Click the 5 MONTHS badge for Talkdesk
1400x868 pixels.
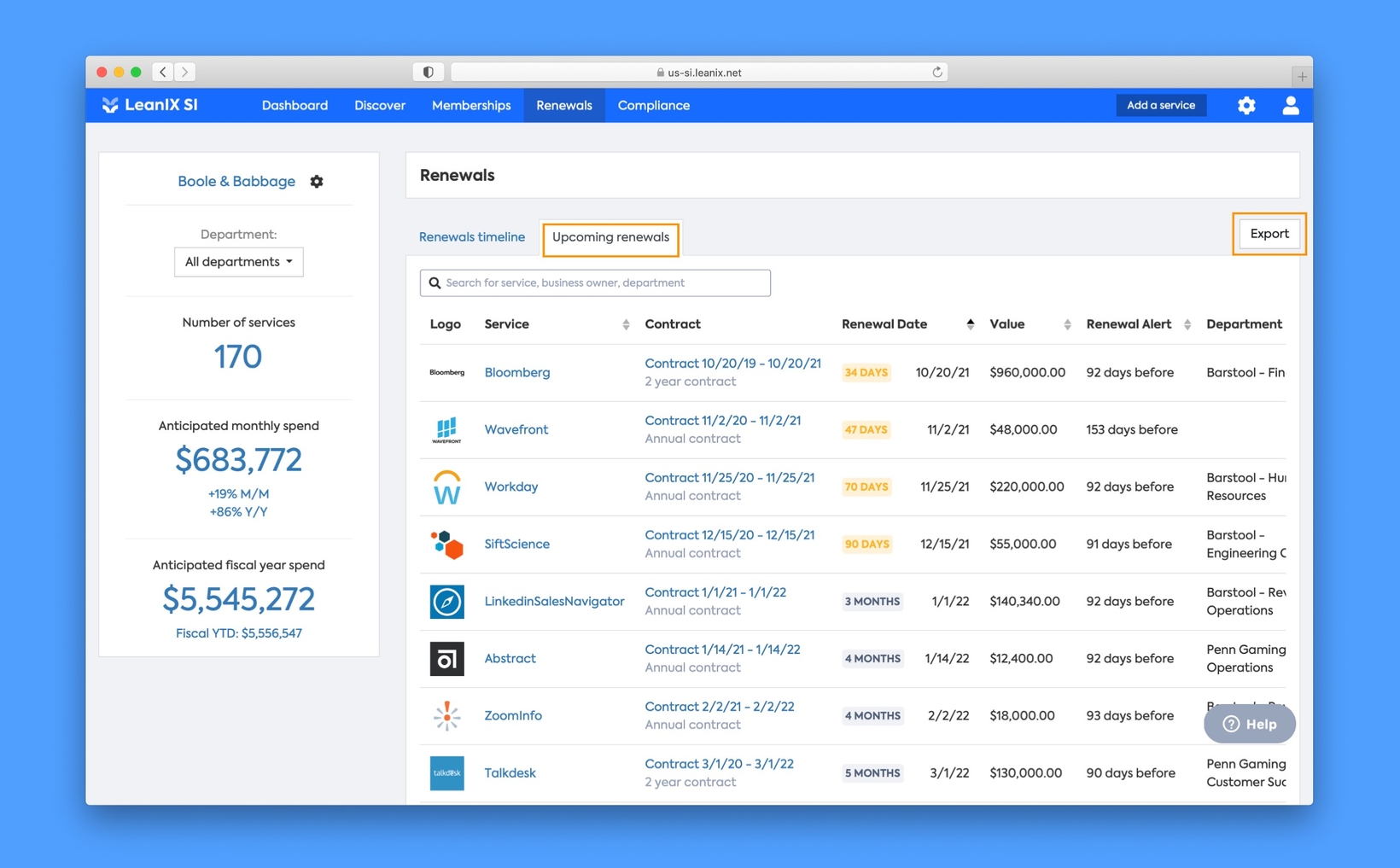872,772
